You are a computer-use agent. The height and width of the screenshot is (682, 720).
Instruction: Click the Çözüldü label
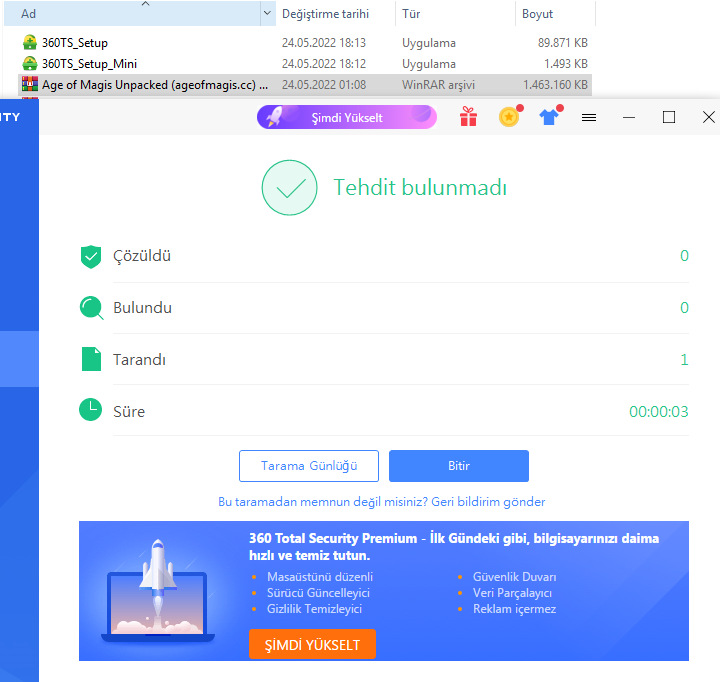[142, 256]
